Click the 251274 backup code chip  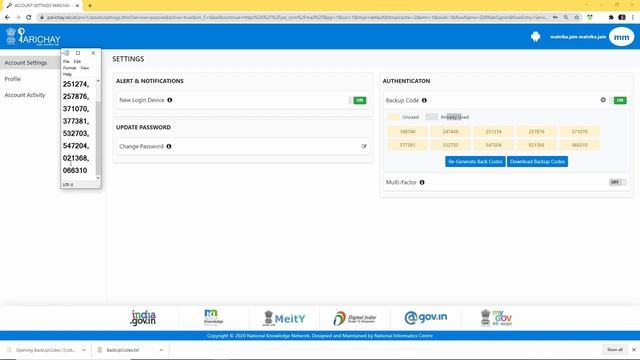click(x=493, y=132)
